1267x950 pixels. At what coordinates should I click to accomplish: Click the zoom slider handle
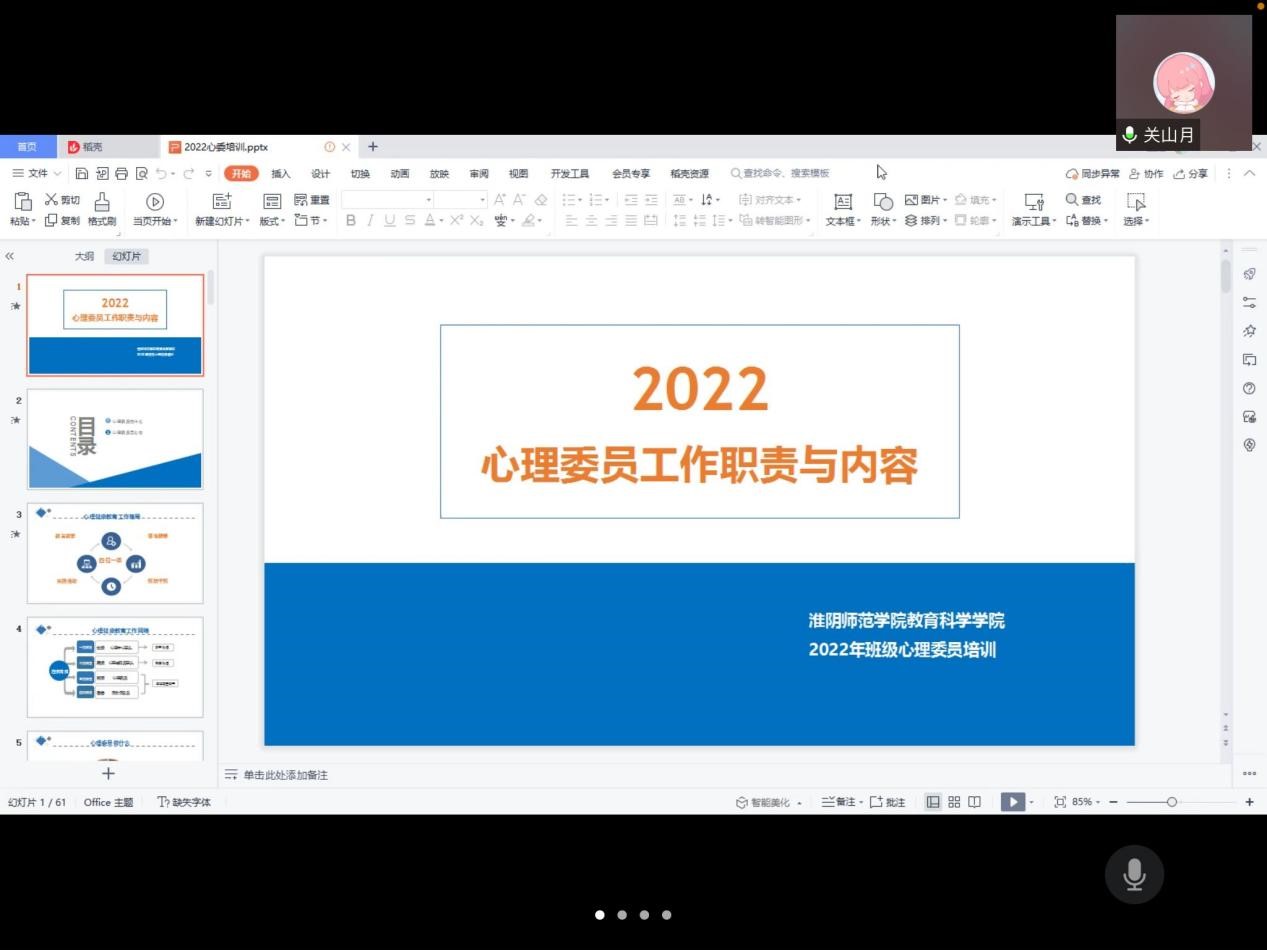(x=1172, y=802)
